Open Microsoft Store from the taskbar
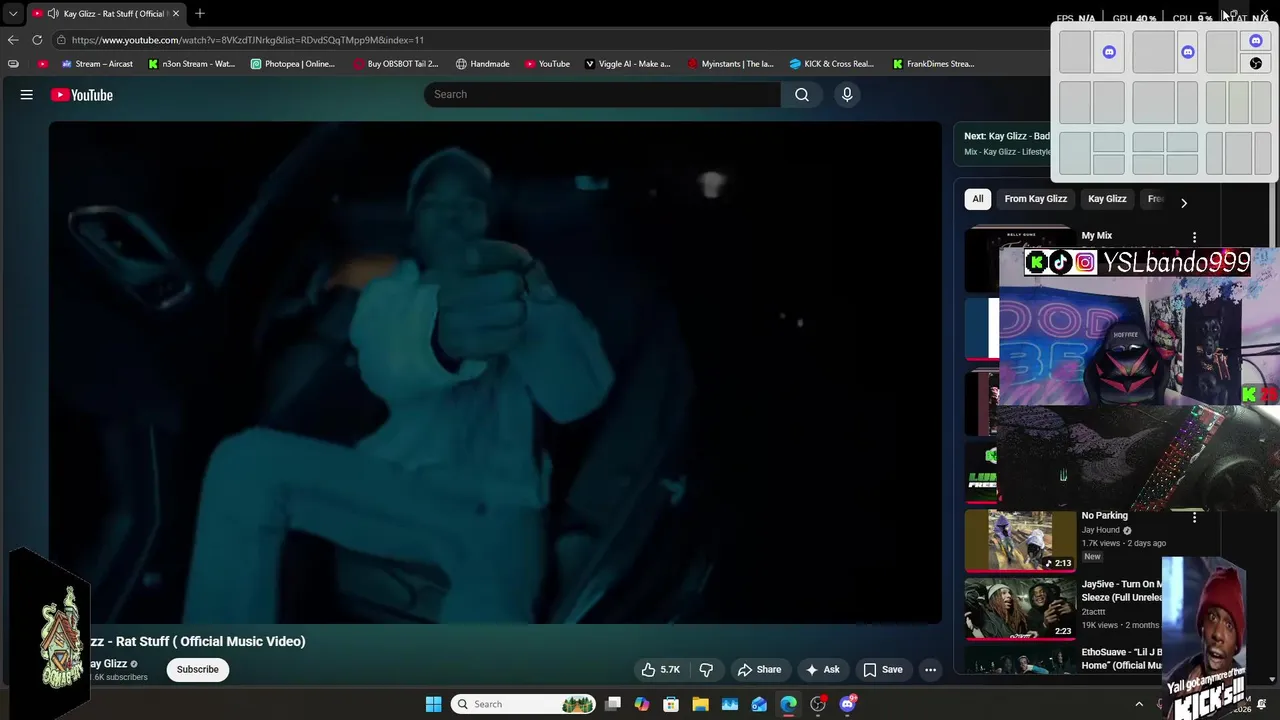The height and width of the screenshot is (720, 1280). click(x=671, y=704)
